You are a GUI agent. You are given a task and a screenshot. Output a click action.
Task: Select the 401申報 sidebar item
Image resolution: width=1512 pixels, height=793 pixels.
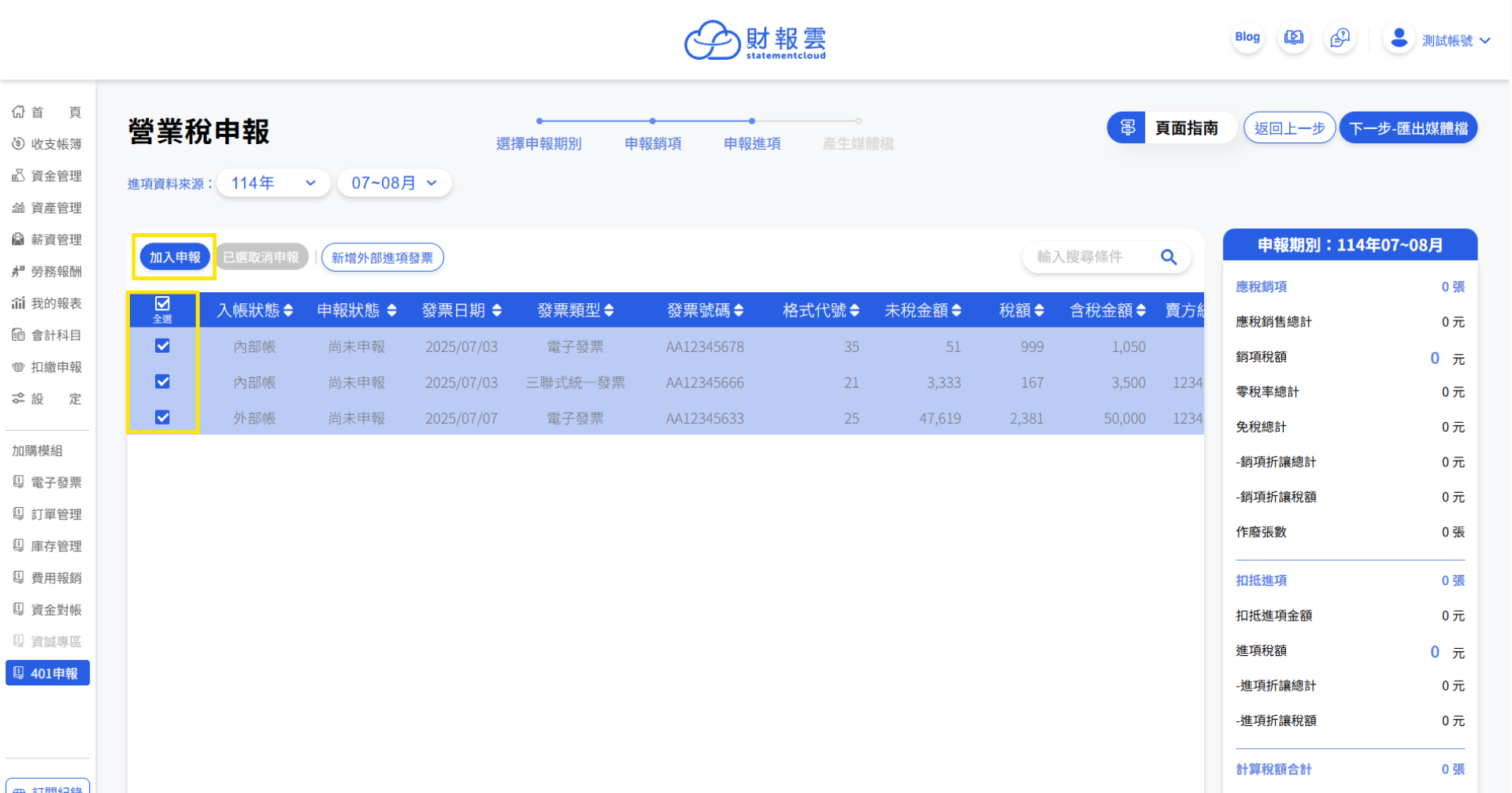tap(47, 673)
